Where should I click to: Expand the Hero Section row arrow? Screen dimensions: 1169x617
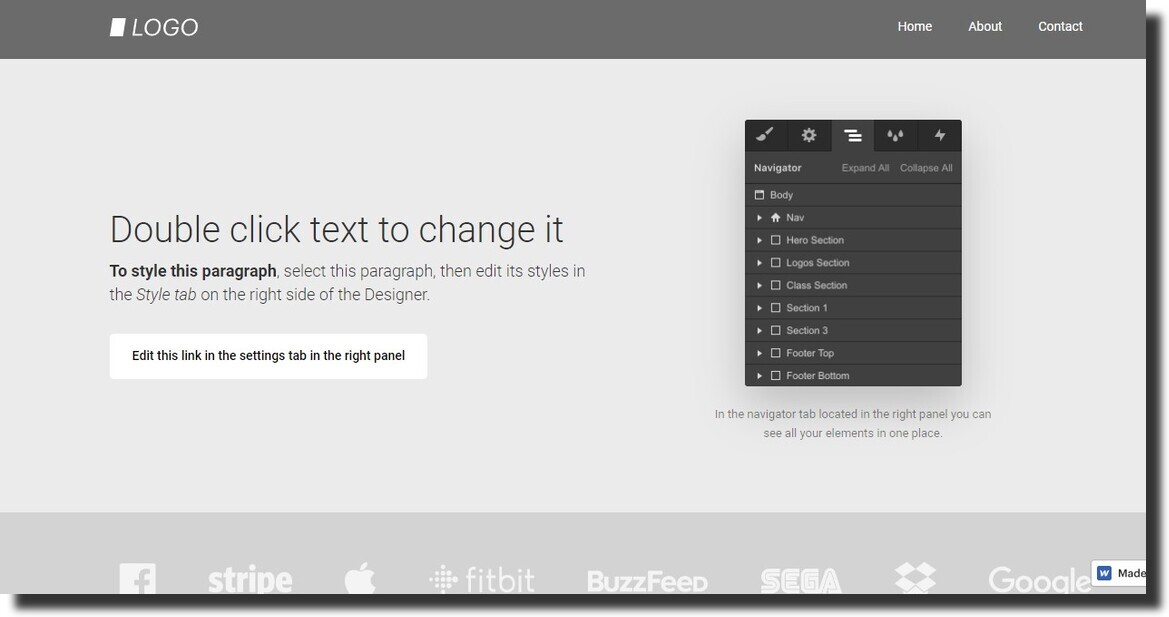coord(760,240)
